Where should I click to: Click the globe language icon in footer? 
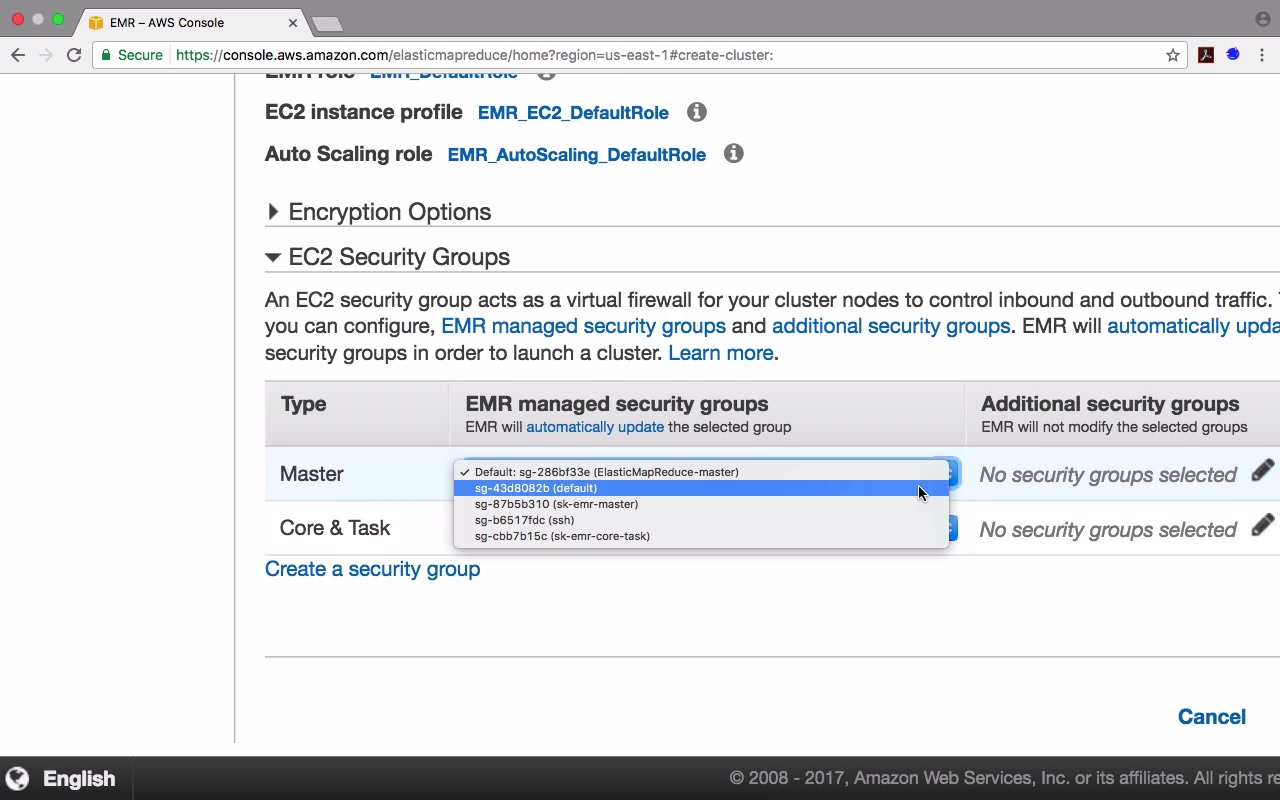pos(17,778)
